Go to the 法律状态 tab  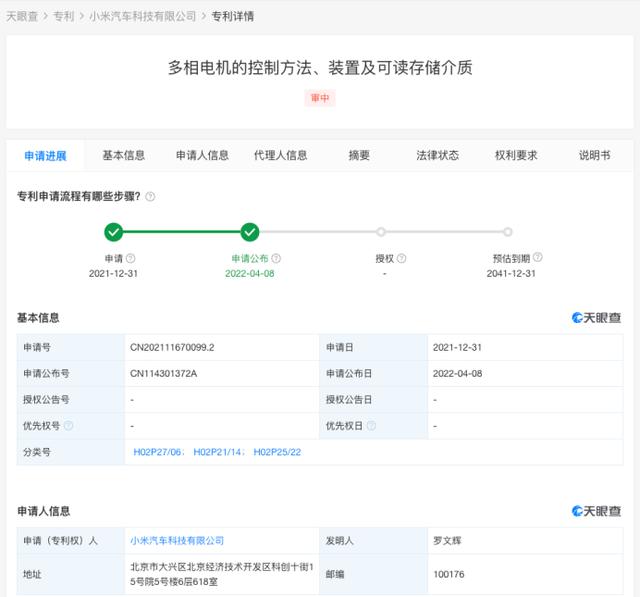tap(438, 155)
